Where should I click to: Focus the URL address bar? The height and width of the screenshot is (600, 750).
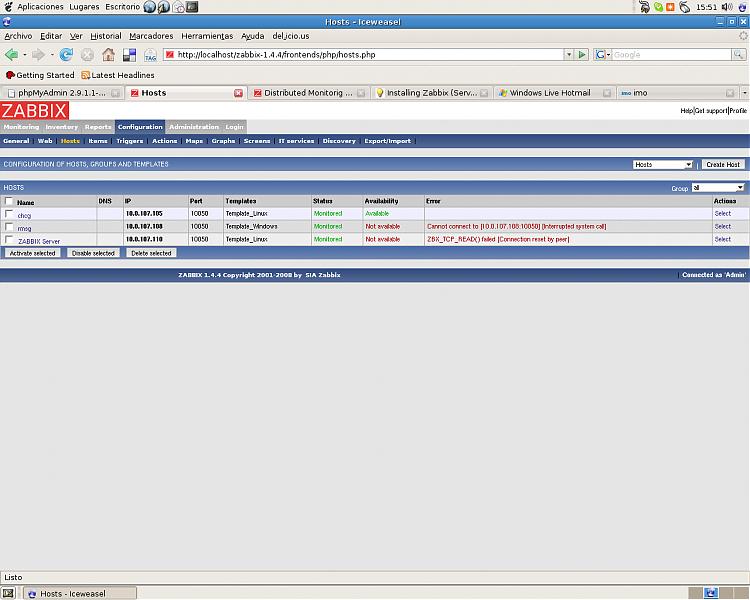[364, 55]
